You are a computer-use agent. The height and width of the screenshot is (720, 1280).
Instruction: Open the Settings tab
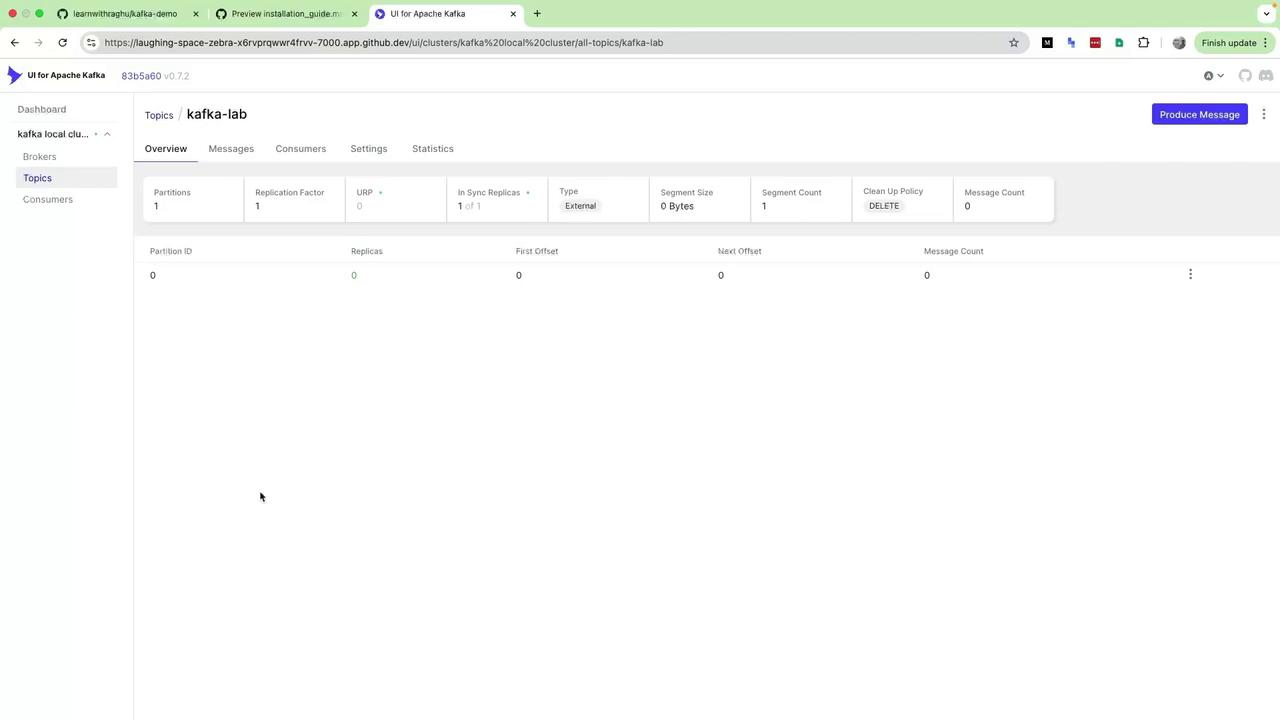[x=369, y=149]
